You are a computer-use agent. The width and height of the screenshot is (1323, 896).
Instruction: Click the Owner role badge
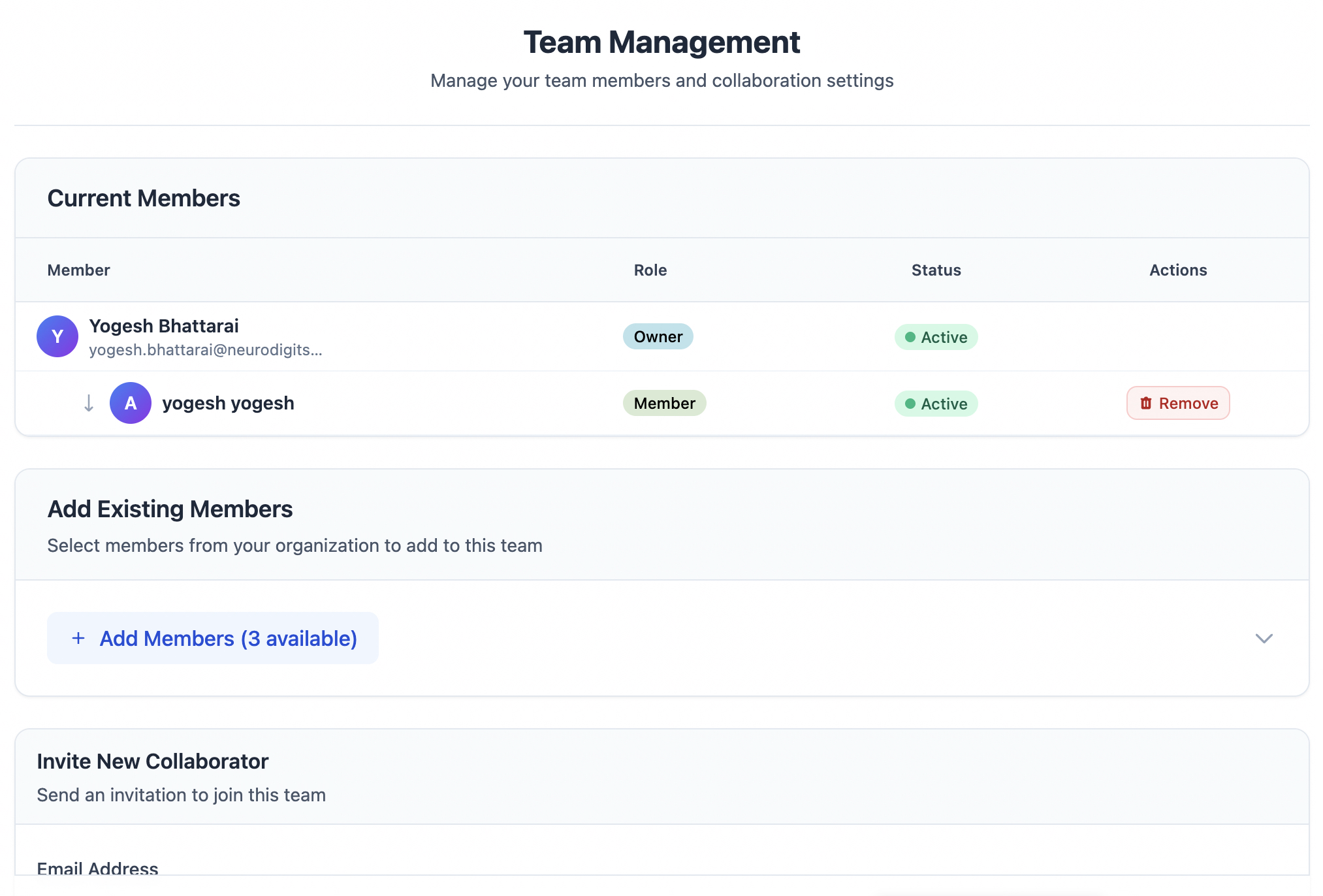(x=658, y=336)
